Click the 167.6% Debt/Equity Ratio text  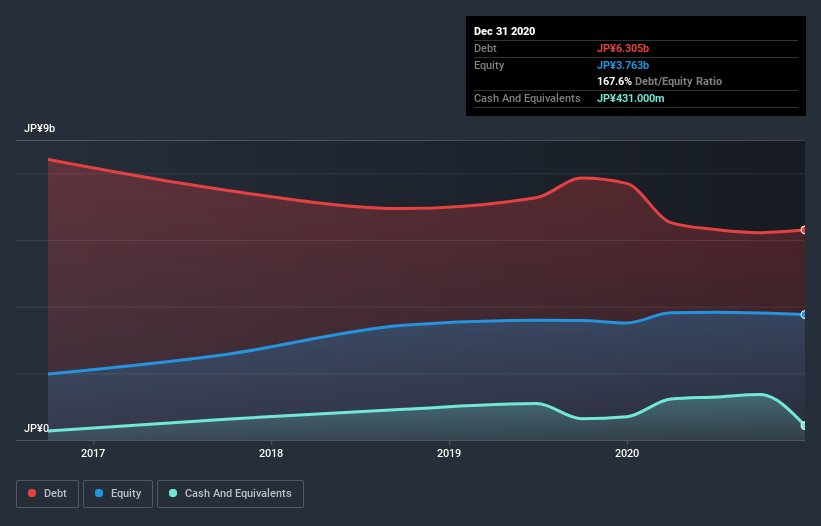point(659,82)
